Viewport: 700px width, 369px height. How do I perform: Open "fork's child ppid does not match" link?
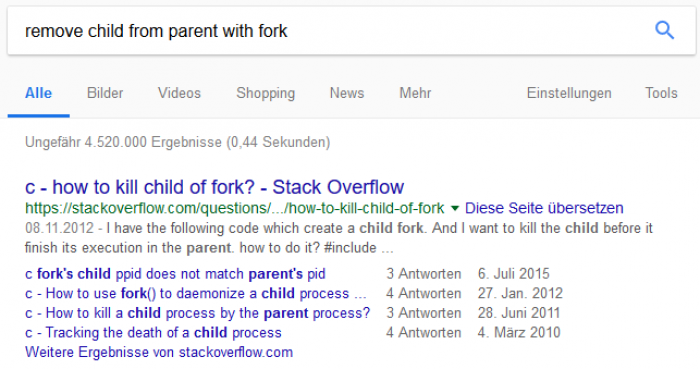(175, 274)
